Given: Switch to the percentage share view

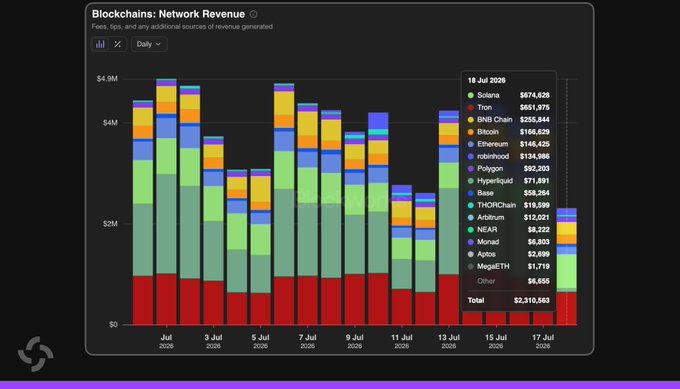Looking at the screenshot, I should click(118, 44).
